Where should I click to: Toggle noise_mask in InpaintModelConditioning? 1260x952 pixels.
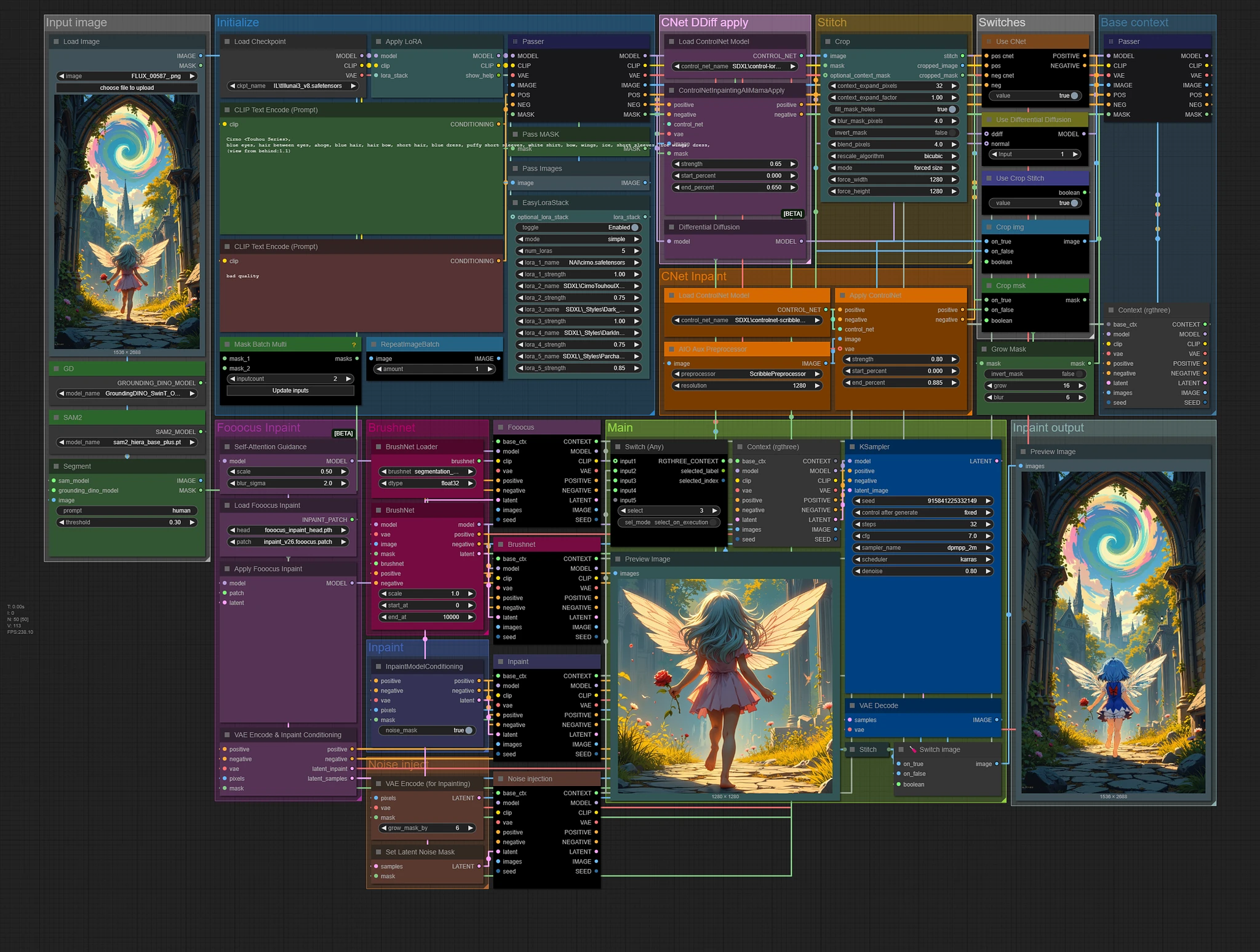point(427,731)
